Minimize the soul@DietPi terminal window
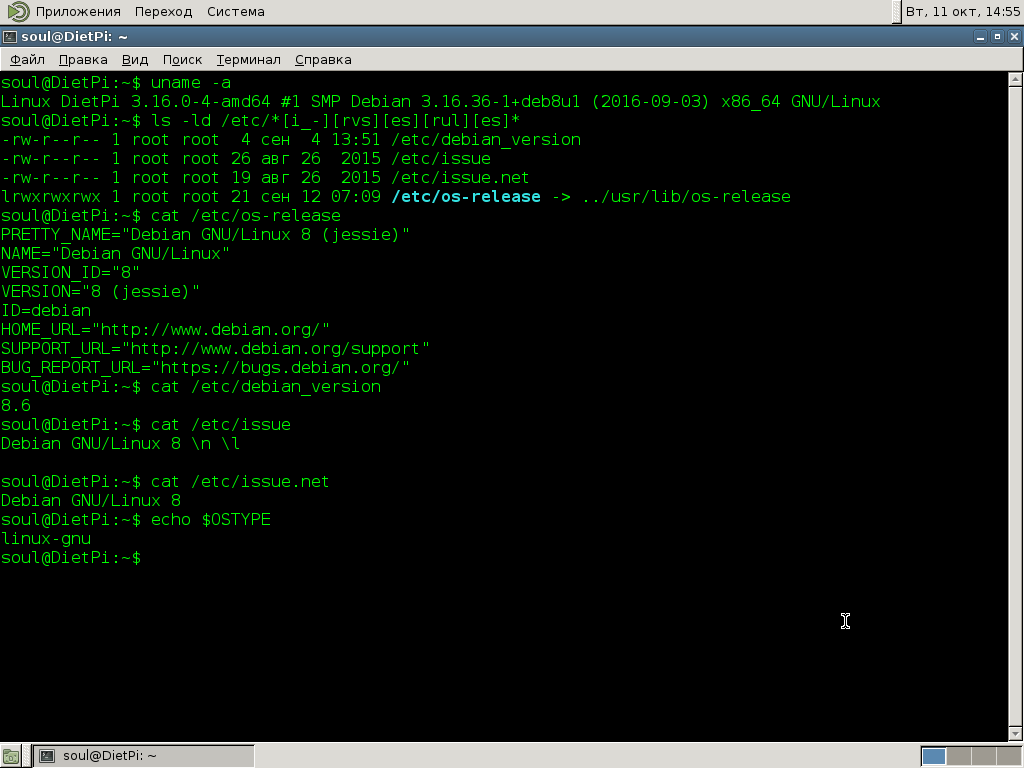 [980, 37]
